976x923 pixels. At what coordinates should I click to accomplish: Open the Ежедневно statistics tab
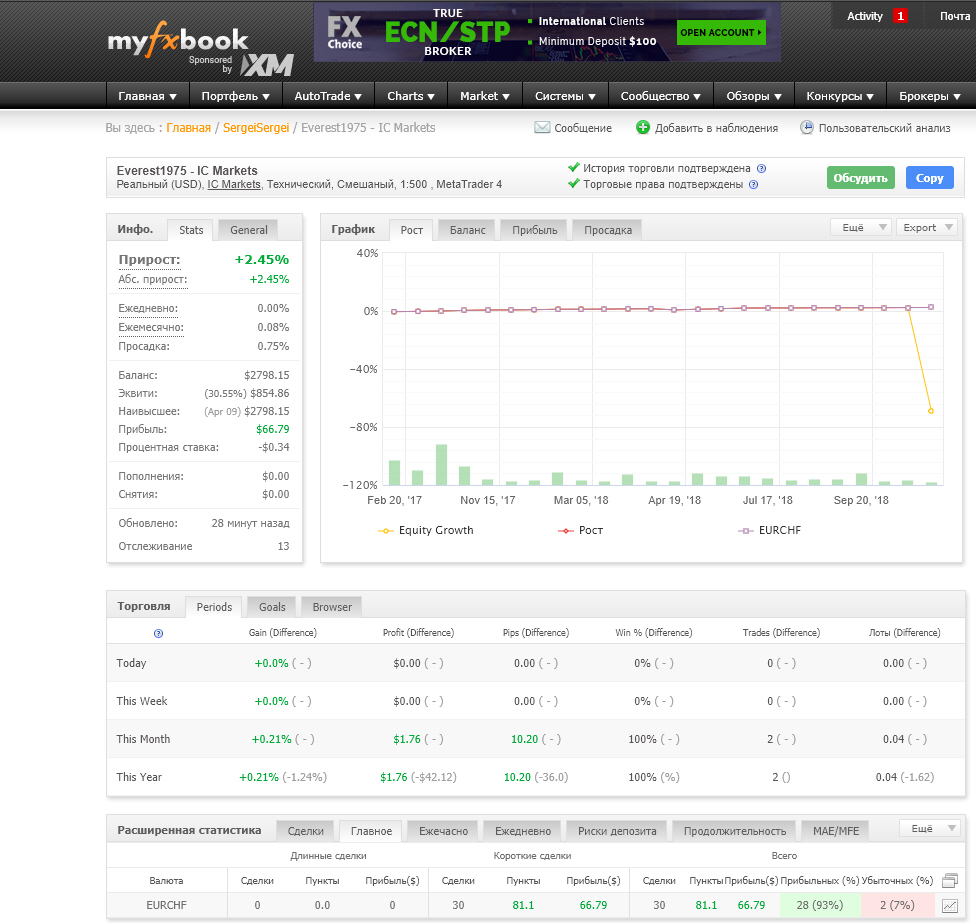coord(523,831)
